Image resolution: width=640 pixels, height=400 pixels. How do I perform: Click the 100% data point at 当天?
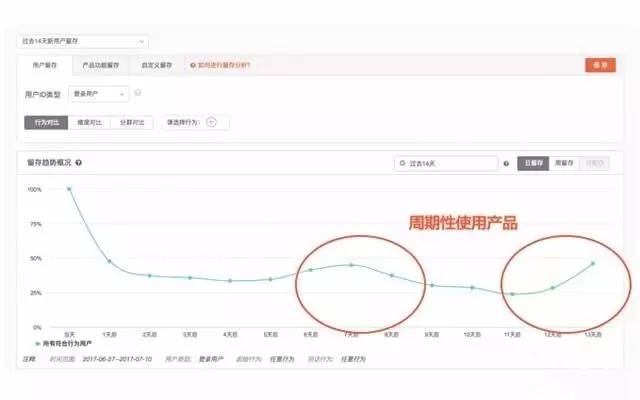69,189
